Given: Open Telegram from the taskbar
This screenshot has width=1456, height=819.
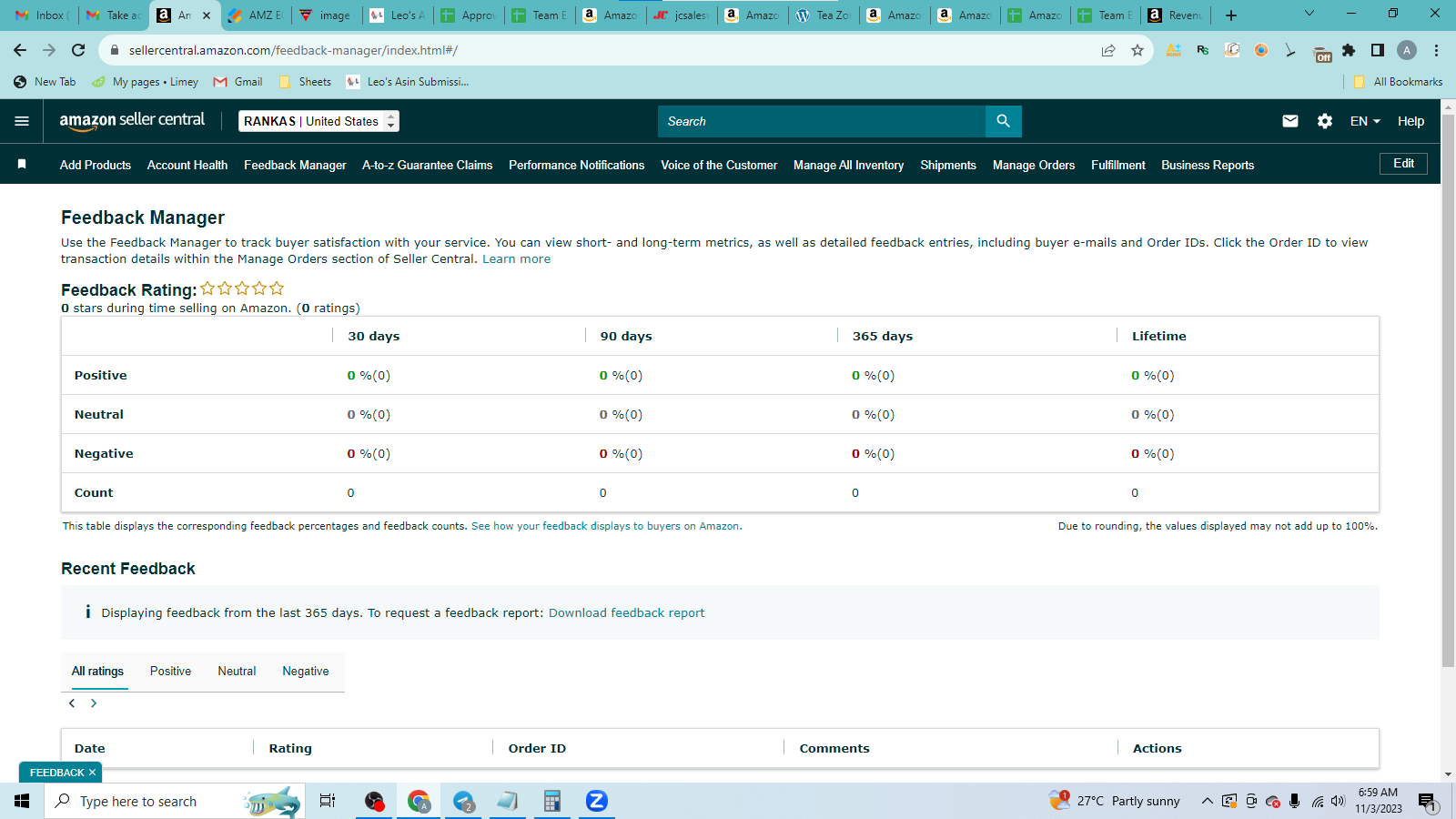Looking at the screenshot, I should (463, 801).
